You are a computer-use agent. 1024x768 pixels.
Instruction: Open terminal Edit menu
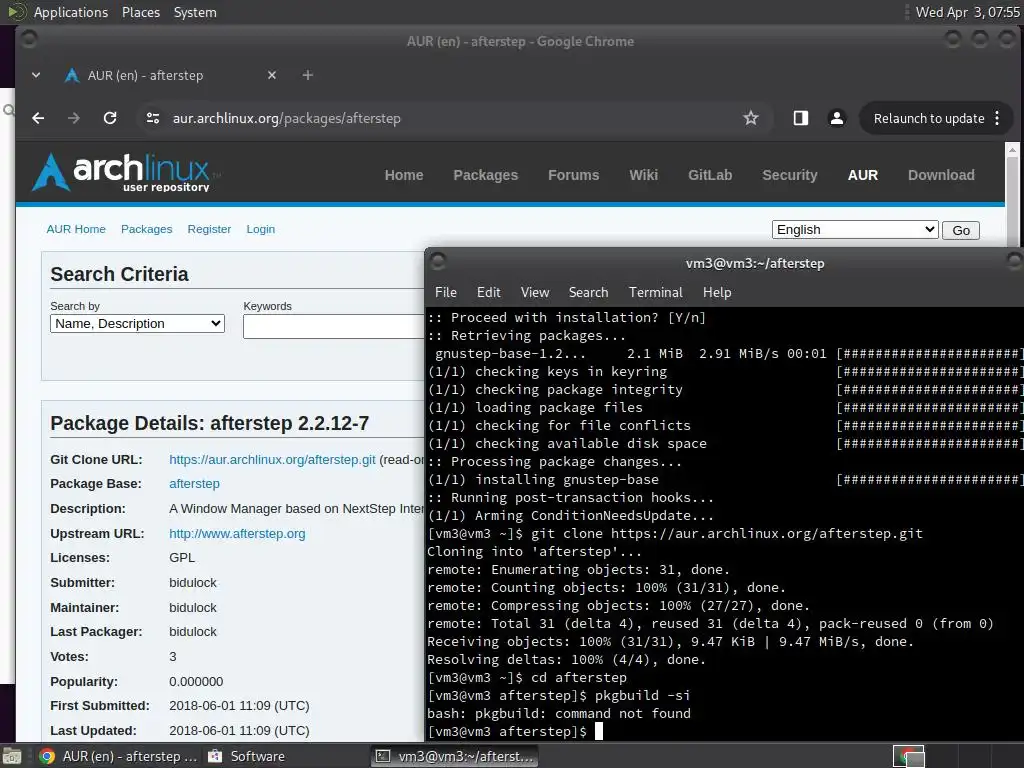tap(488, 293)
